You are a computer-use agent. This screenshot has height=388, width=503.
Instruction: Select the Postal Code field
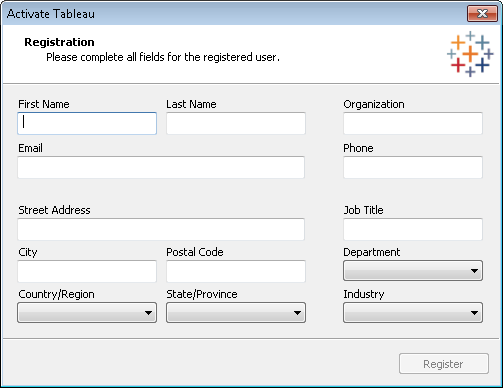[x=236, y=271]
